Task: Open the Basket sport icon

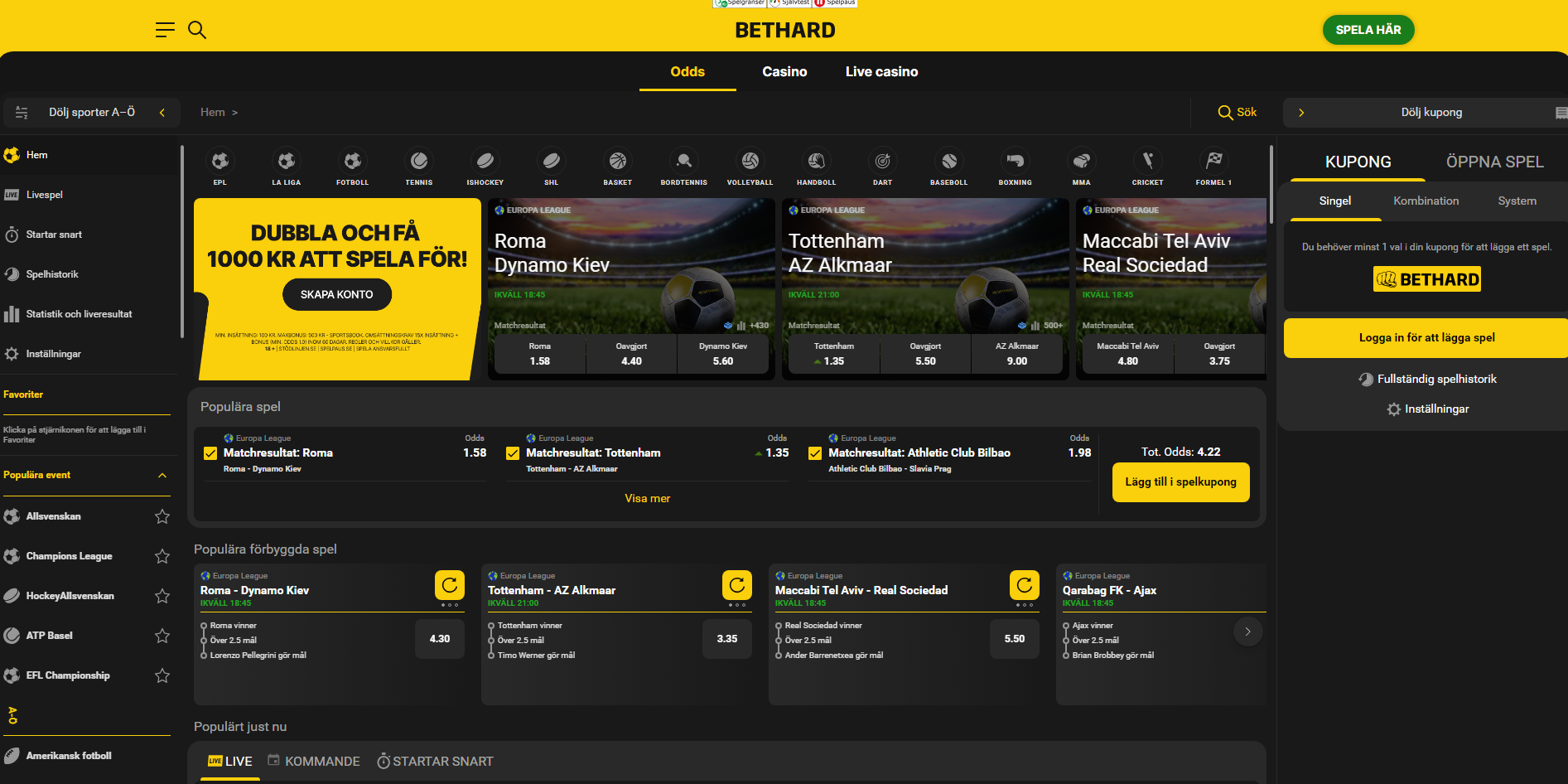Action: tap(618, 161)
